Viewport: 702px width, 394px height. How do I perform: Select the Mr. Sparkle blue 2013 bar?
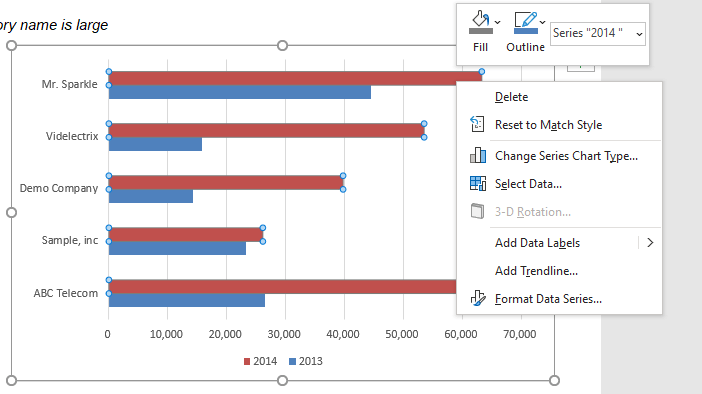(x=240, y=92)
